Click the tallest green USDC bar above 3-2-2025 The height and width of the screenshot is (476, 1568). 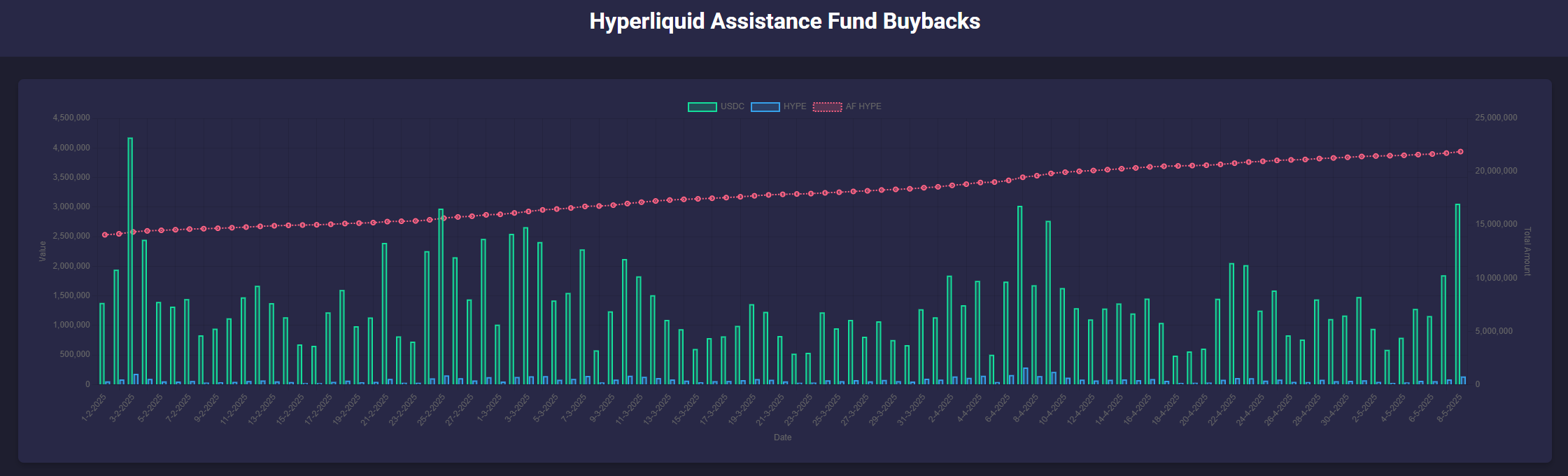[130, 261]
